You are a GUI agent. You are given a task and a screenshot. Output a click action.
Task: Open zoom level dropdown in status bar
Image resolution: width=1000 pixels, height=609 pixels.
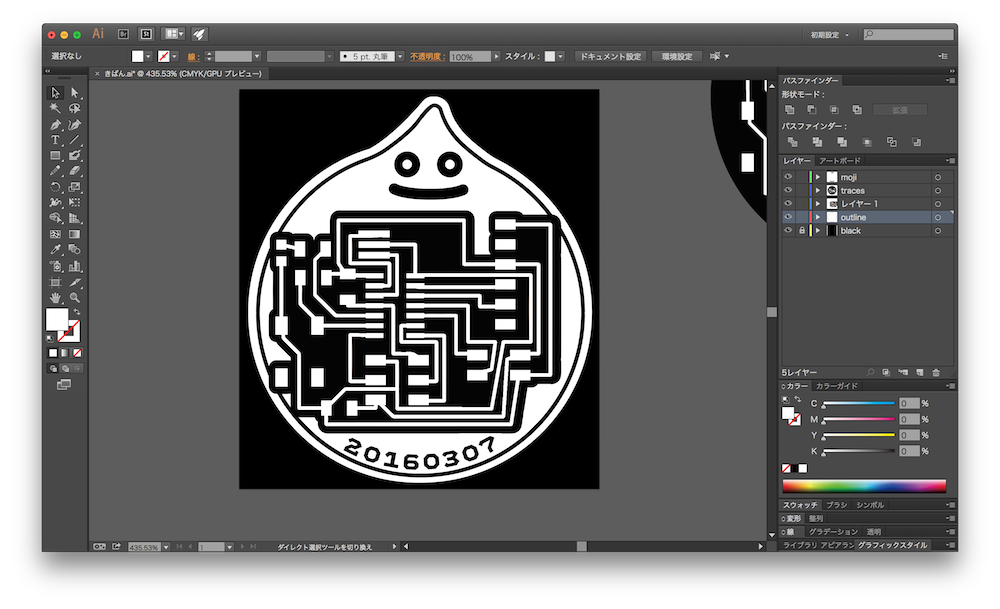coord(166,547)
